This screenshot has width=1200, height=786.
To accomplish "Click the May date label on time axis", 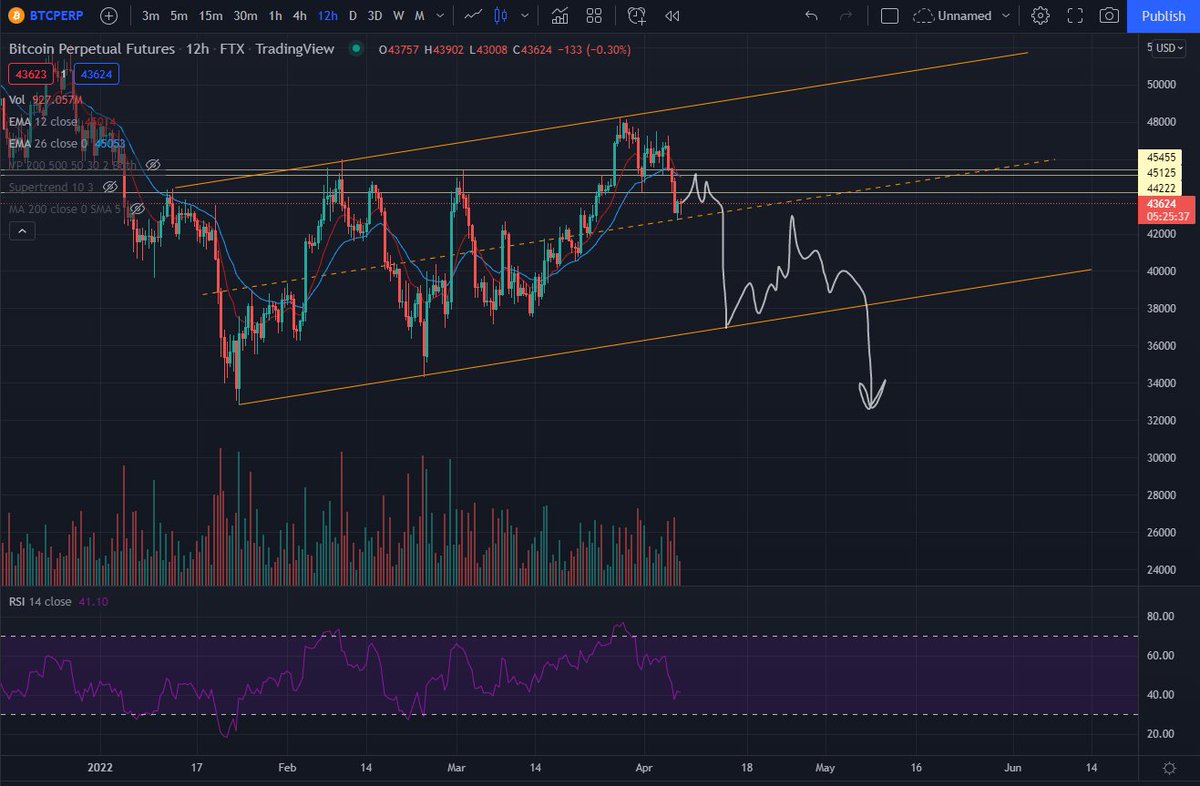I will click(x=825, y=767).
